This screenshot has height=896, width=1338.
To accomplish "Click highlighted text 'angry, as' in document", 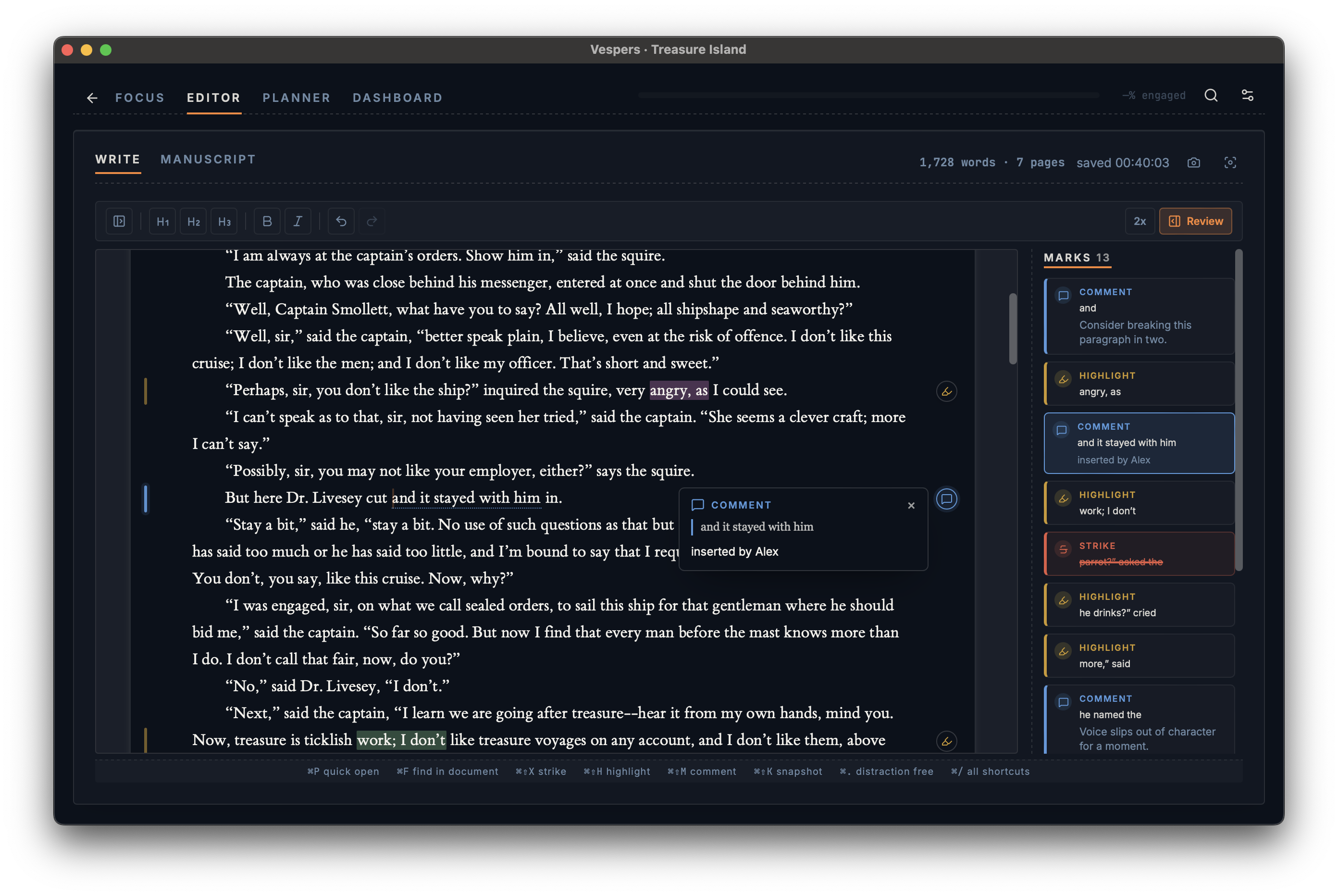I will [x=679, y=390].
